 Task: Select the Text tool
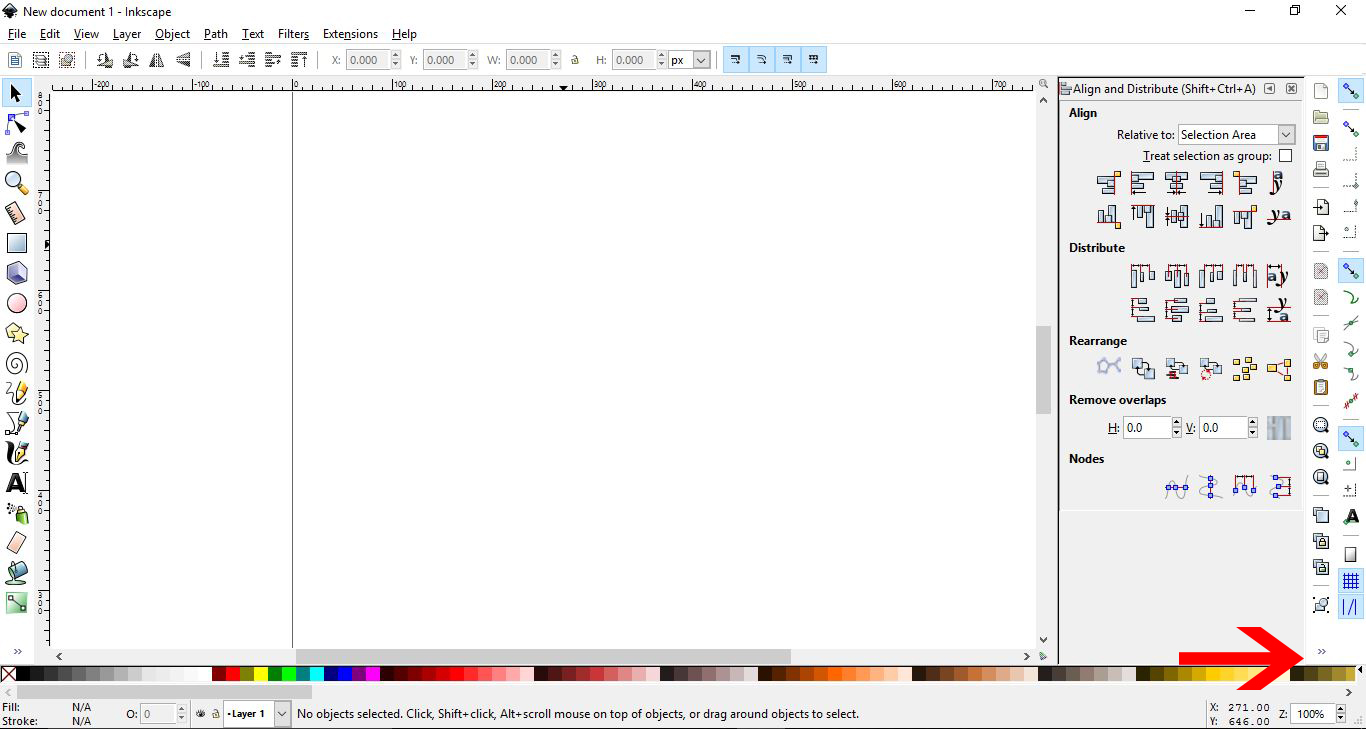pos(16,483)
